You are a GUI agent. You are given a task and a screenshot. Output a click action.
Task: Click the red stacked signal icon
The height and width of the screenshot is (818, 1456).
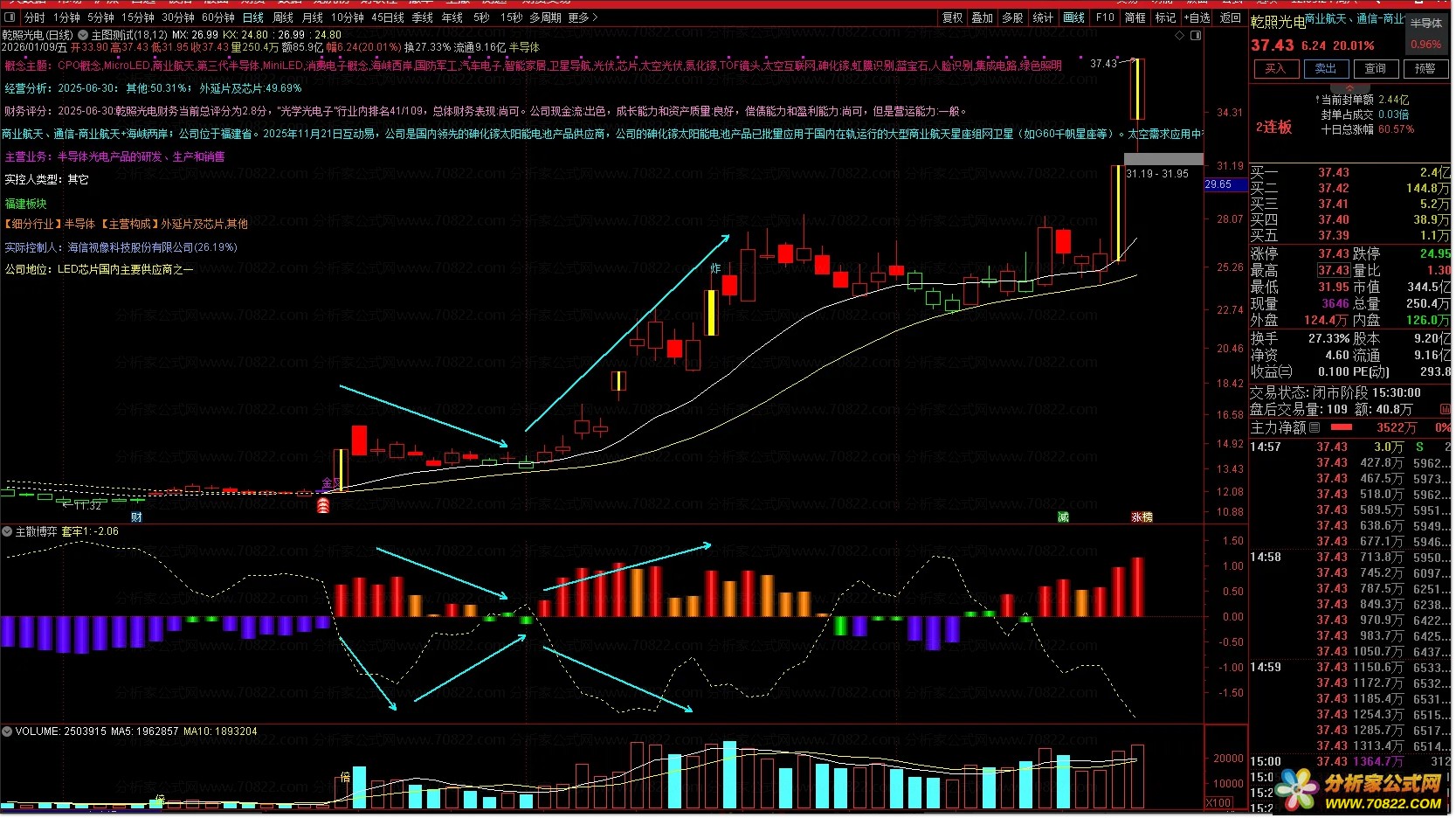[x=323, y=504]
